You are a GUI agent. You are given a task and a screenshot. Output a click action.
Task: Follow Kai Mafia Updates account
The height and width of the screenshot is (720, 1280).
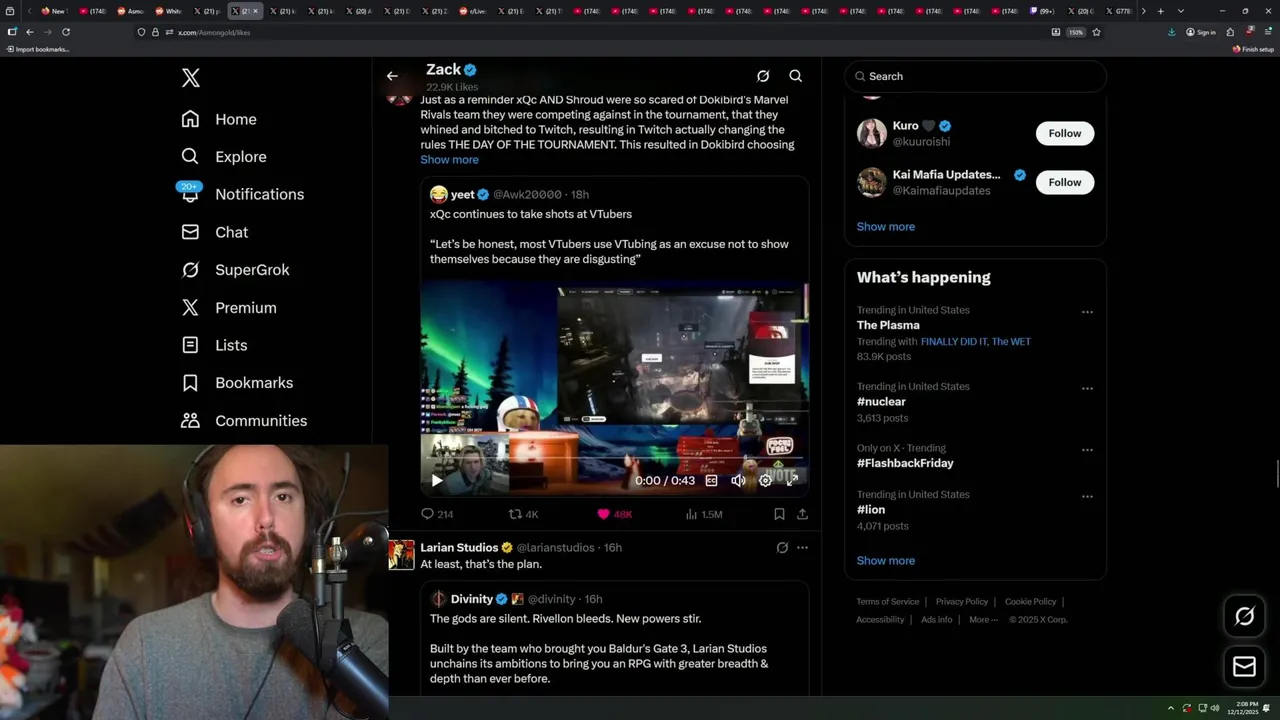[x=1065, y=182]
